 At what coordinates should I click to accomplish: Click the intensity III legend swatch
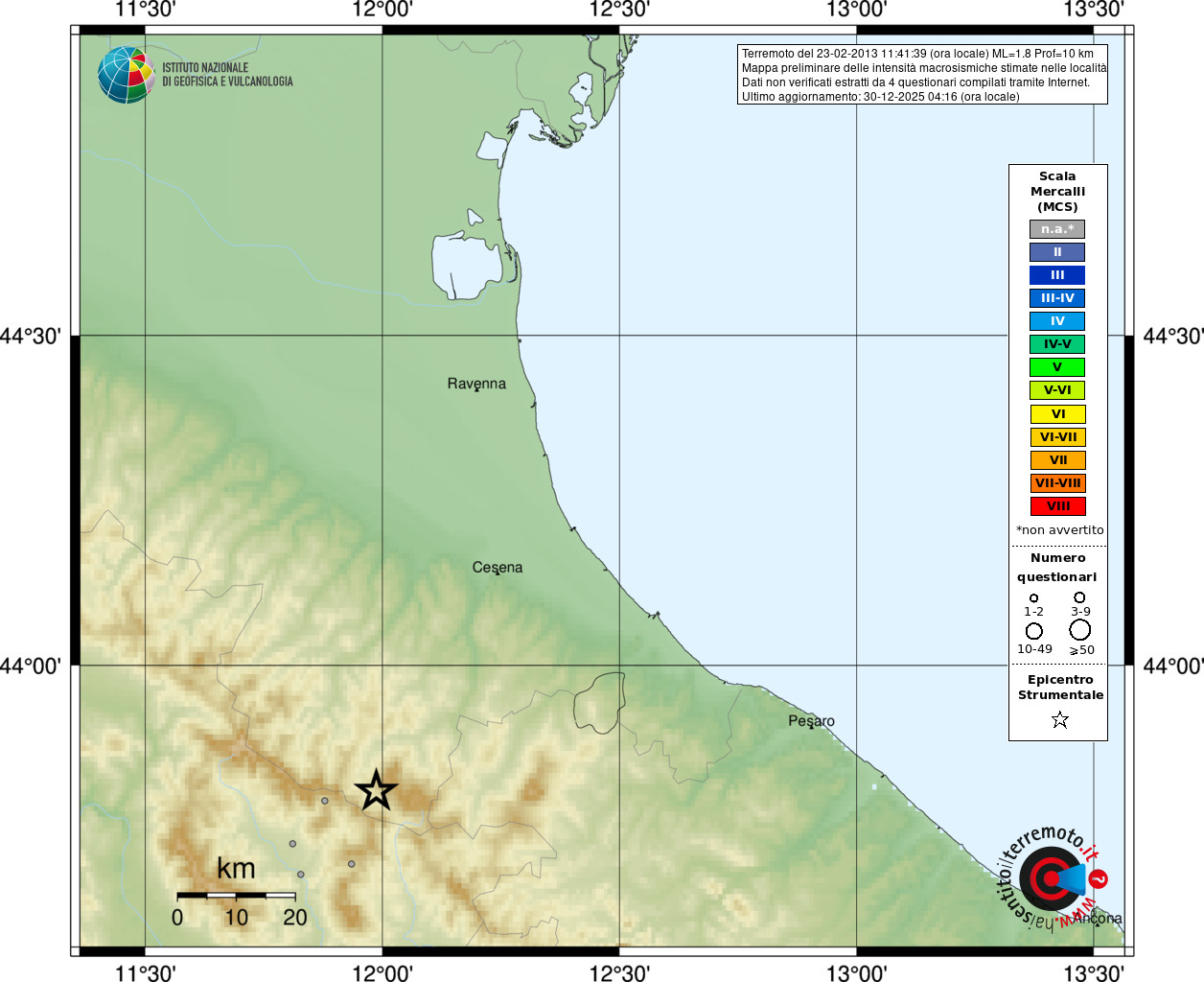point(1057,275)
